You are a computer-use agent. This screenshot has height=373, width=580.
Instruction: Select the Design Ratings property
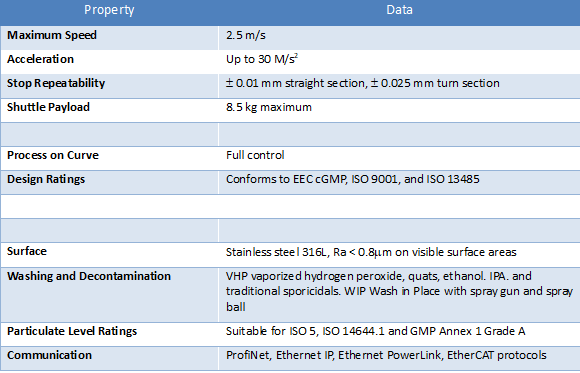tap(46, 179)
